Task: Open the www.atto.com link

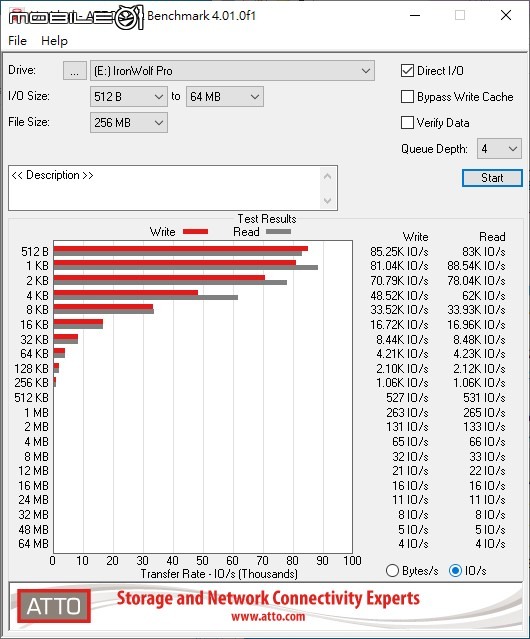Action: click(268, 616)
